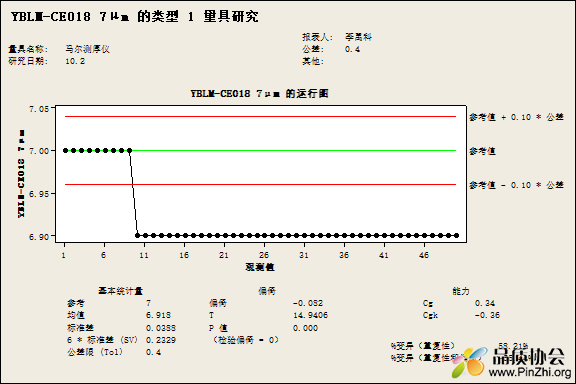Select the lower limit label right of chart

coord(516,185)
